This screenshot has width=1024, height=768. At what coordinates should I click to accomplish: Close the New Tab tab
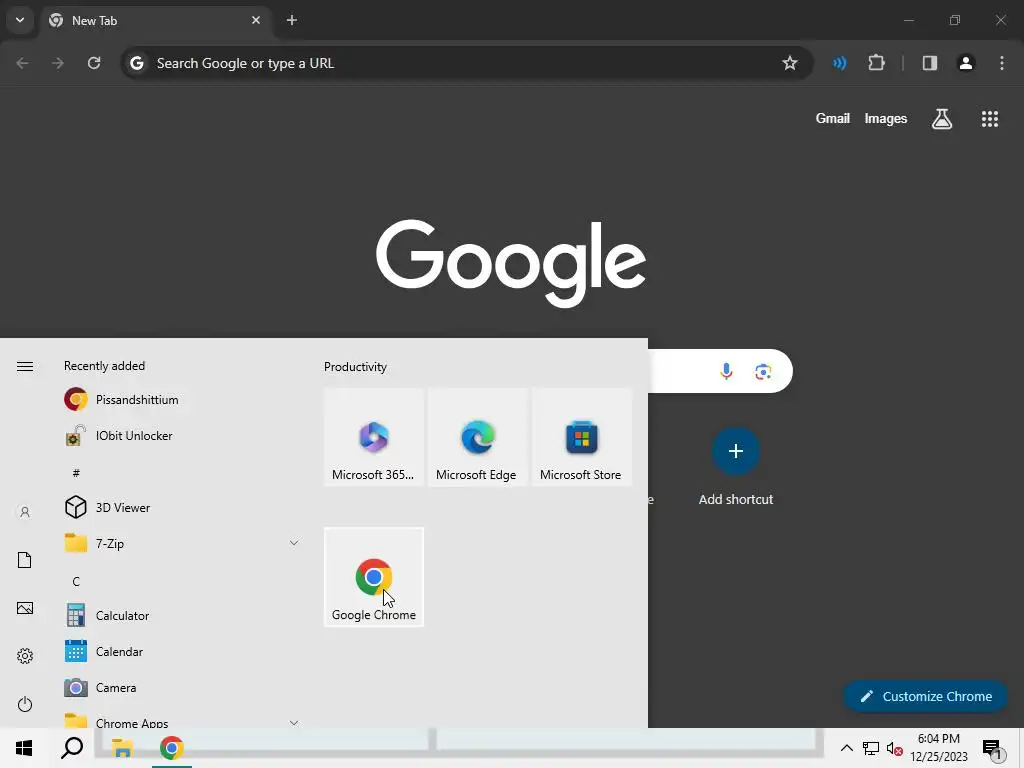point(256,20)
